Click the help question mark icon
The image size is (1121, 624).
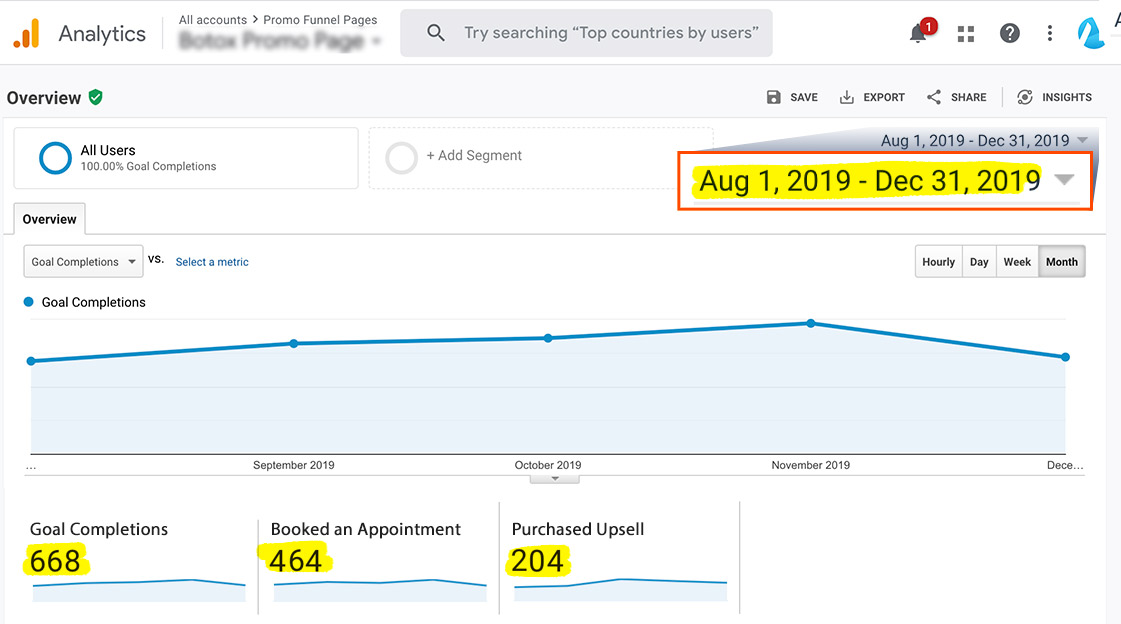pos(1010,34)
